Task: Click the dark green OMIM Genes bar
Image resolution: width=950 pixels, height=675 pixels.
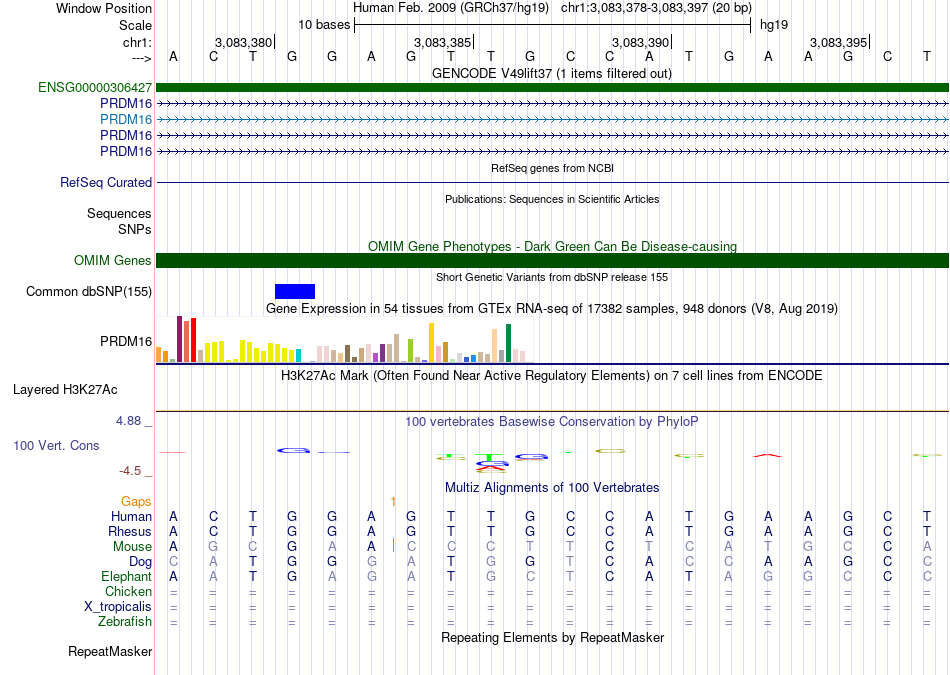Action: tap(552, 261)
